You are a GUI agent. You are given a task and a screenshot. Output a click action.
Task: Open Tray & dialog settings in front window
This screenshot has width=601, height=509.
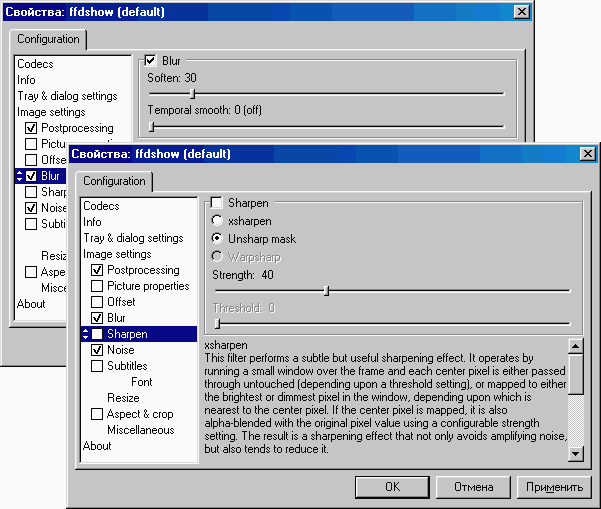pos(133,238)
